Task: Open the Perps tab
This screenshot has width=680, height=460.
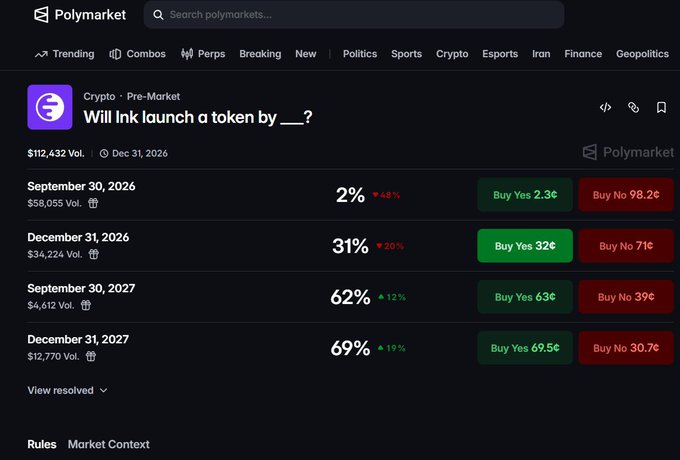Action: 203,54
